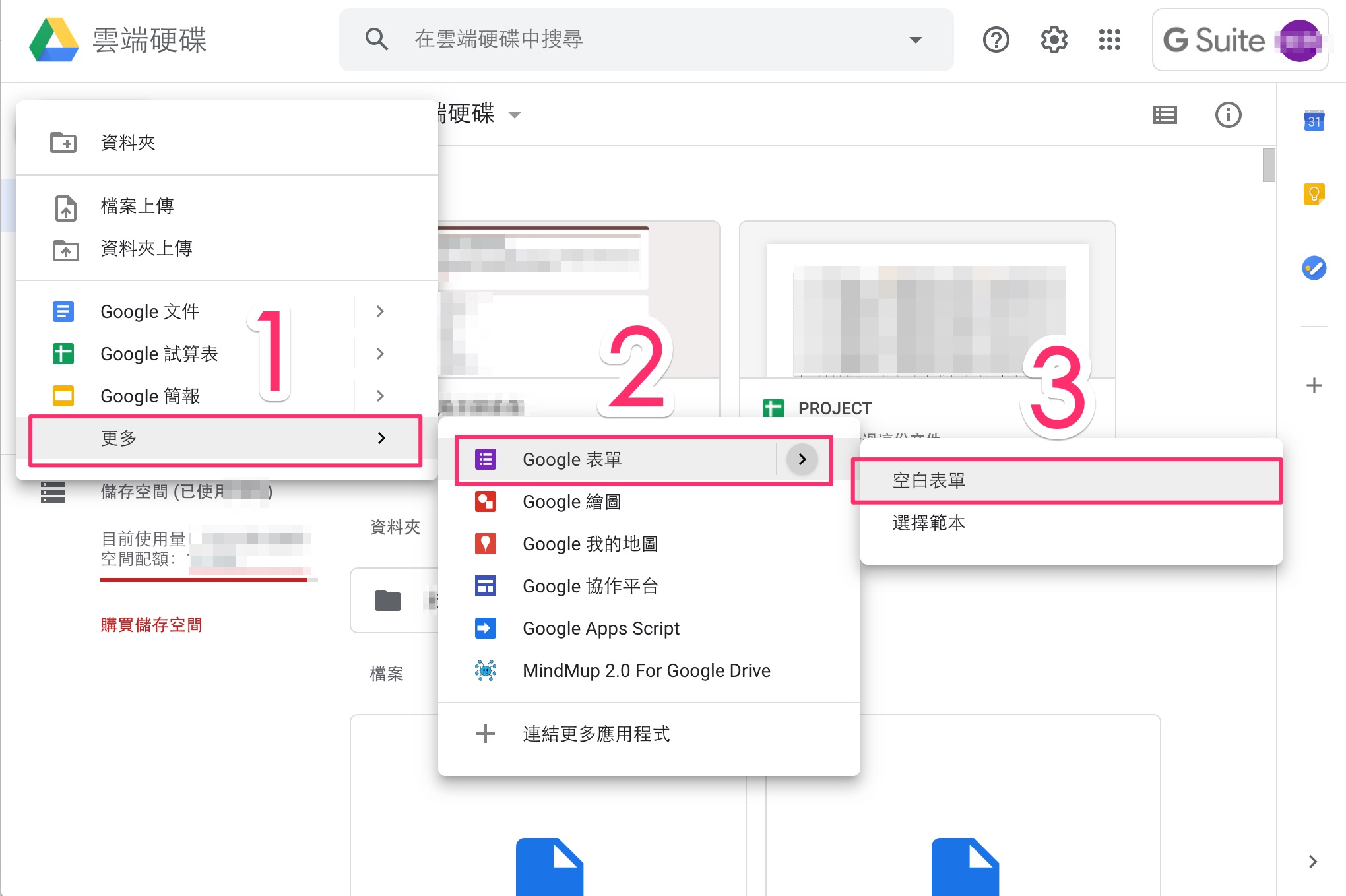Click the plus icon beside 連結更多應用程式
Image resolution: width=1346 pixels, height=896 pixels.
[486, 734]
